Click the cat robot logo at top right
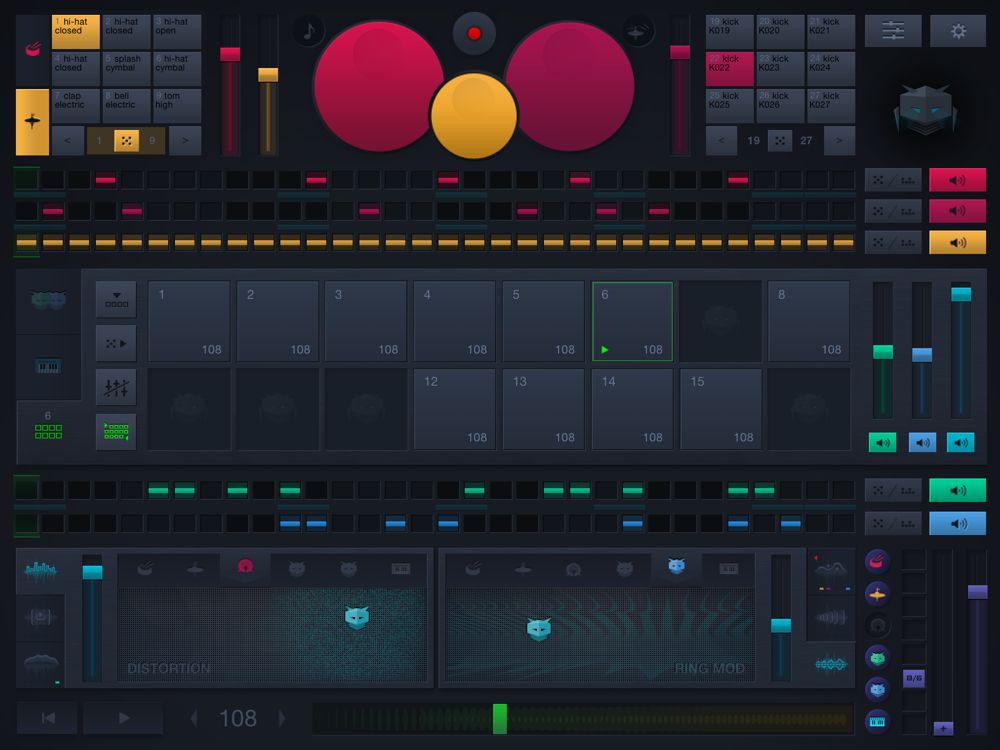 [x=925, y=110]
